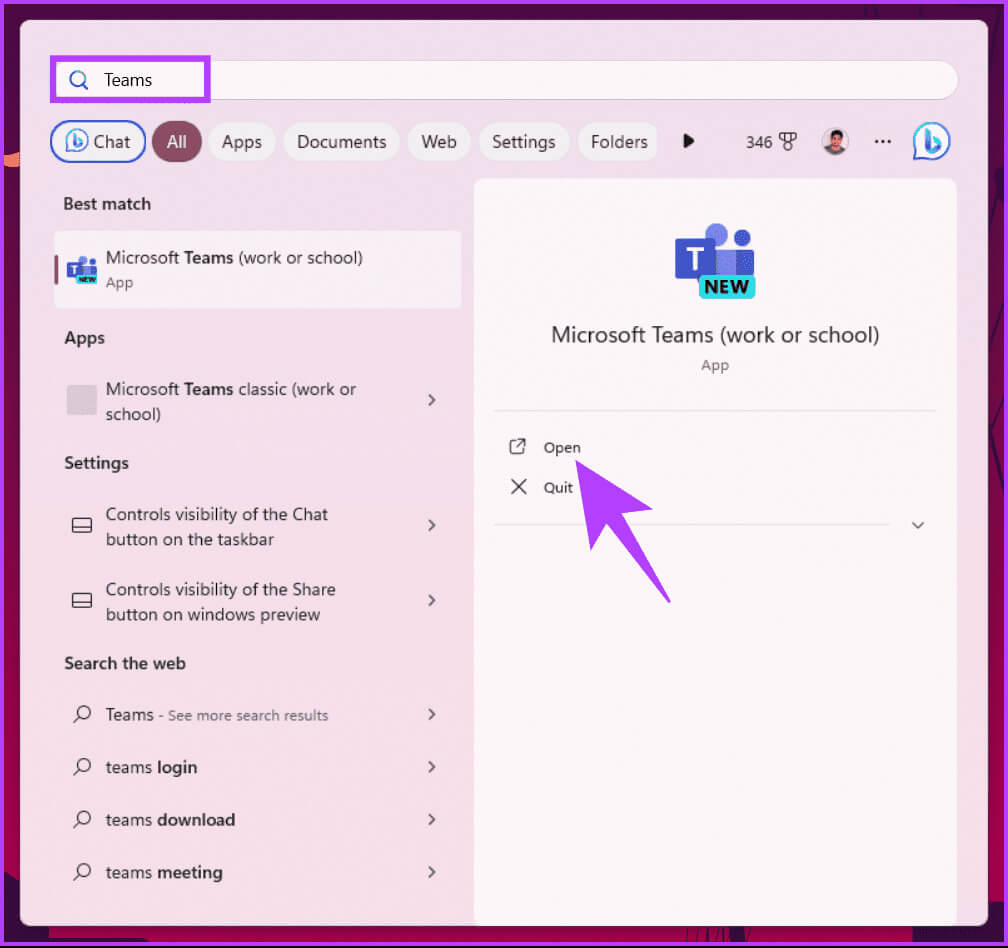
Task: Open Chat button taskbar visibility setting
Action: [258, 526]
